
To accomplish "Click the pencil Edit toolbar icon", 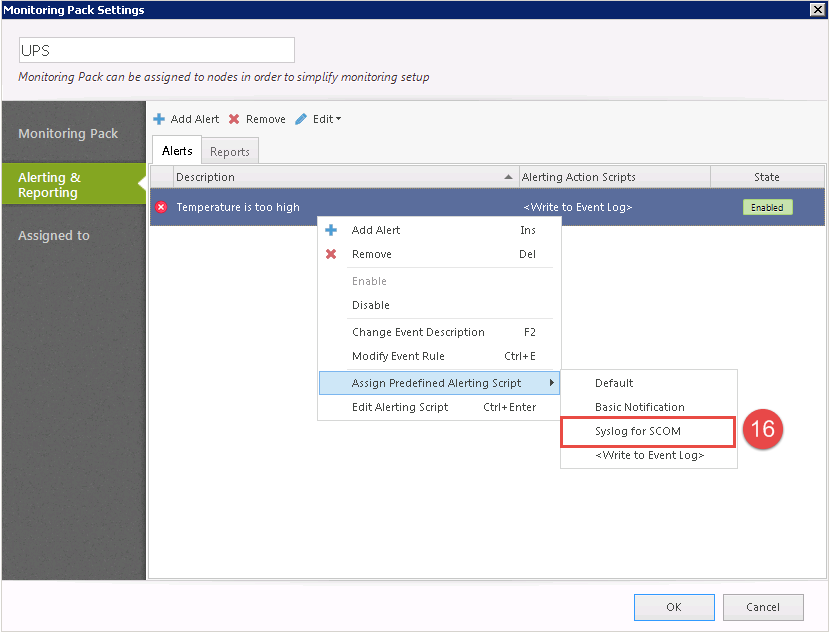I will click(301, 119).
